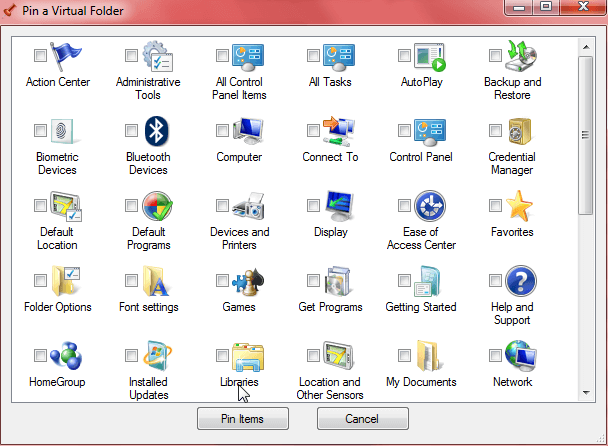Click the Devices and Printers icon
The image size is (608, 446).
(248, 206)
